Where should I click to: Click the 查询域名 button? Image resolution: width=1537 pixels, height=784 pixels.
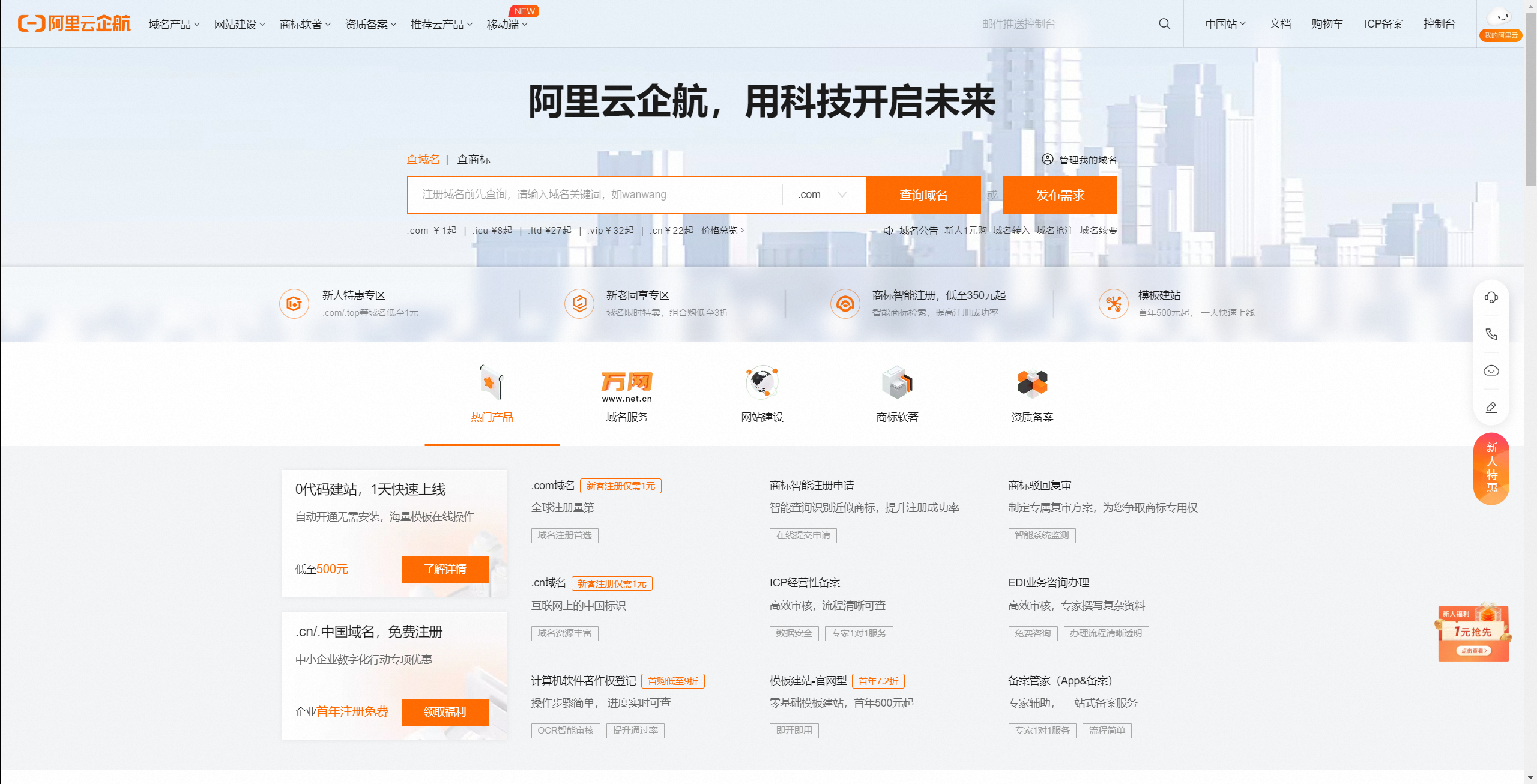(x=923, y=195)
